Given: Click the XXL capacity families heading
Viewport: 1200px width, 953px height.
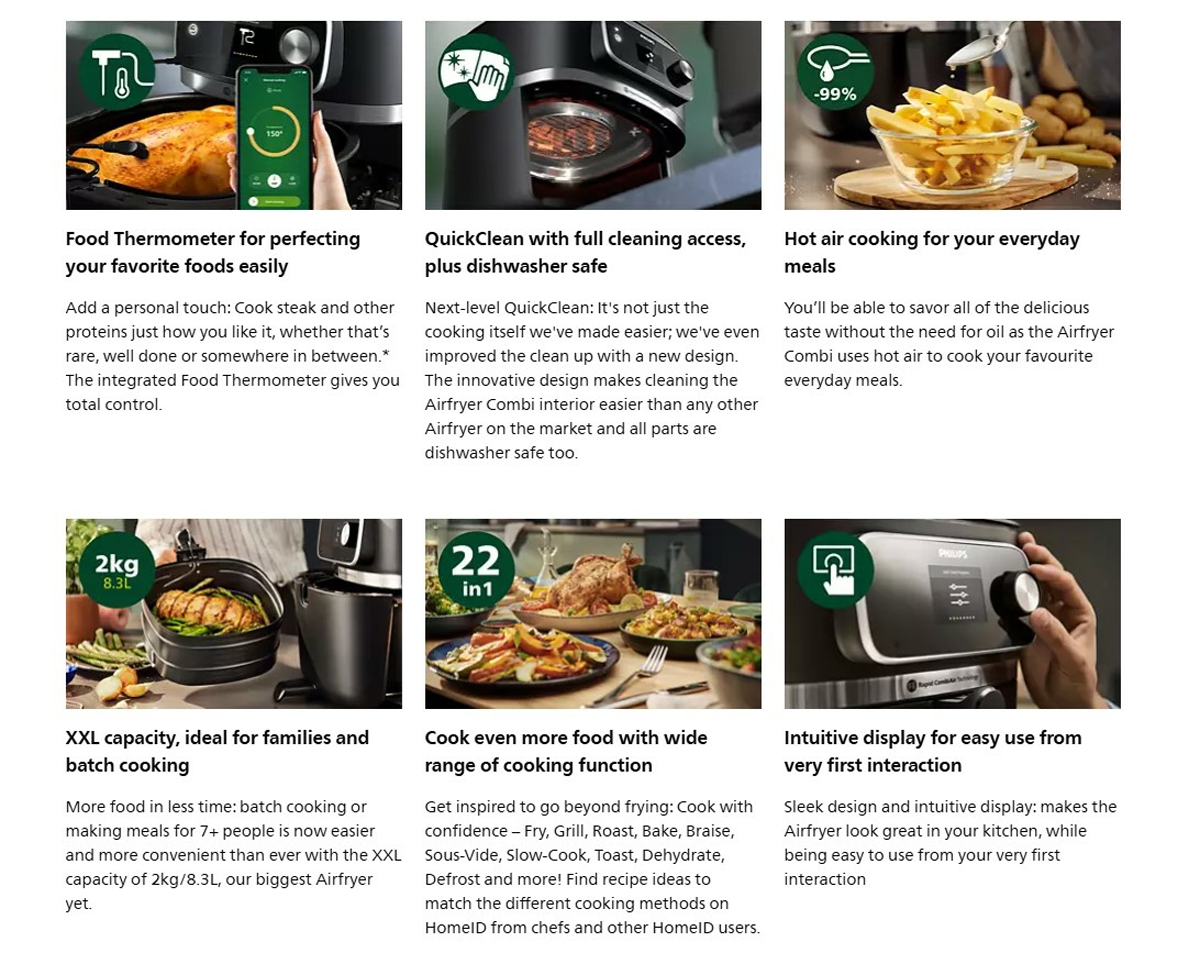Looking at the screenshot, I should 217,751.
